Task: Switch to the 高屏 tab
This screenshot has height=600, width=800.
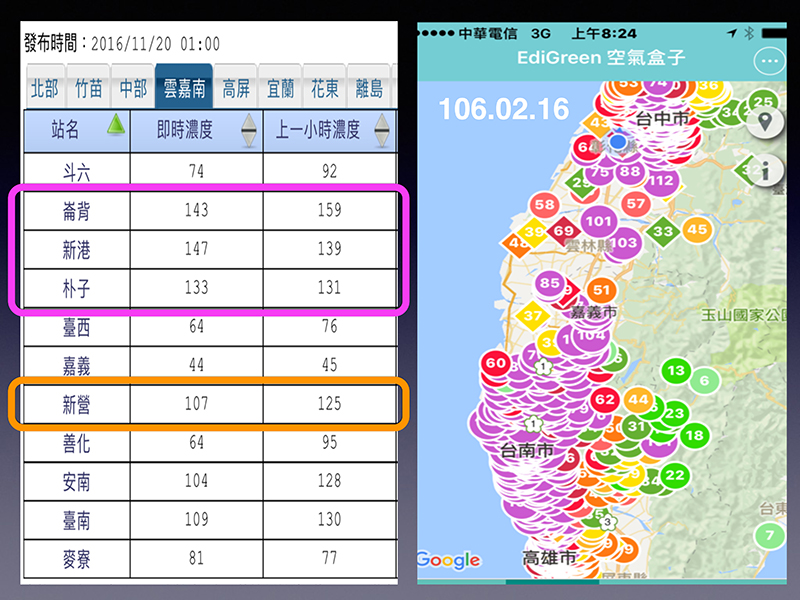Action: click(x=236, y=88)
